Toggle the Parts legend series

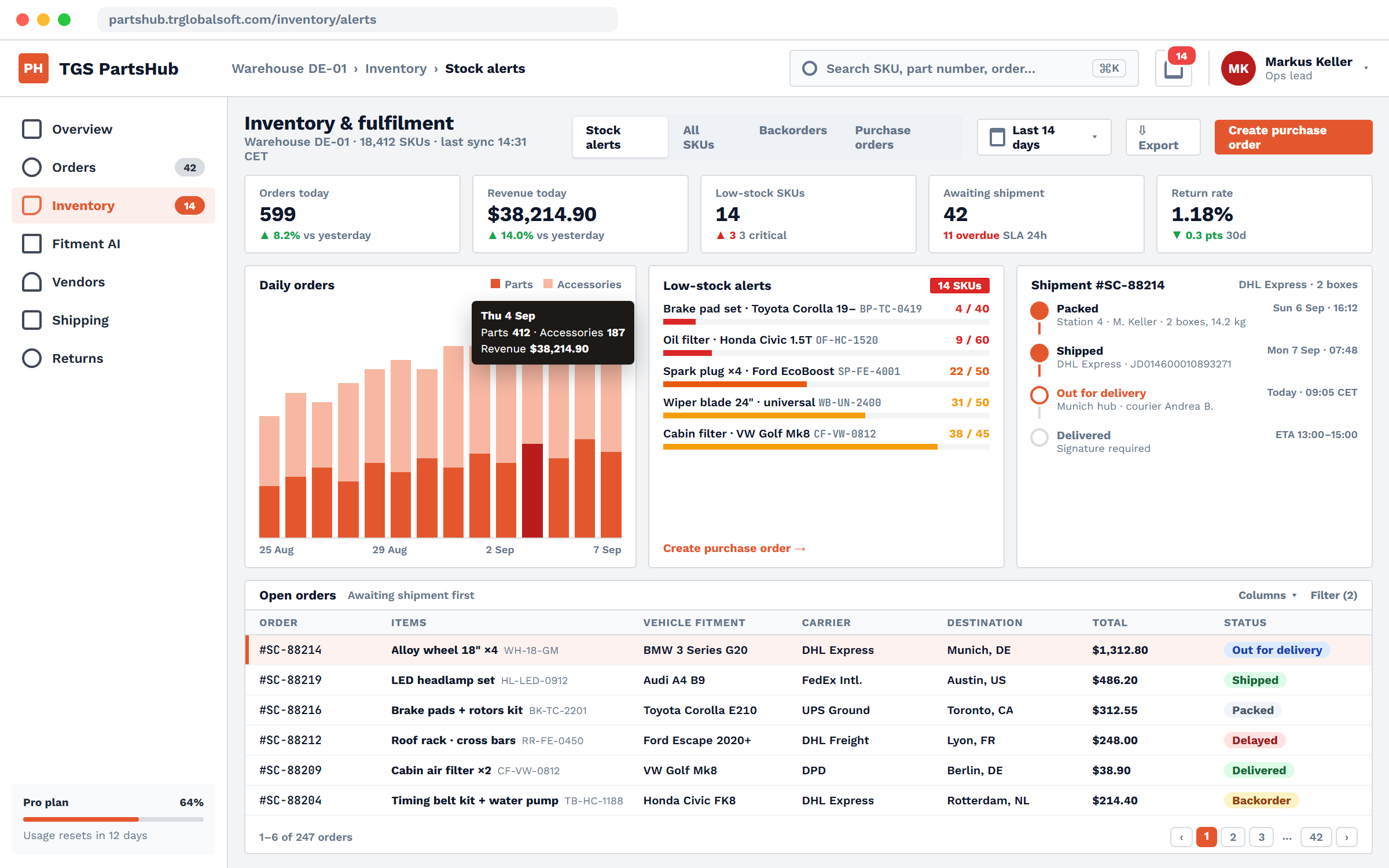pos(512,284)
